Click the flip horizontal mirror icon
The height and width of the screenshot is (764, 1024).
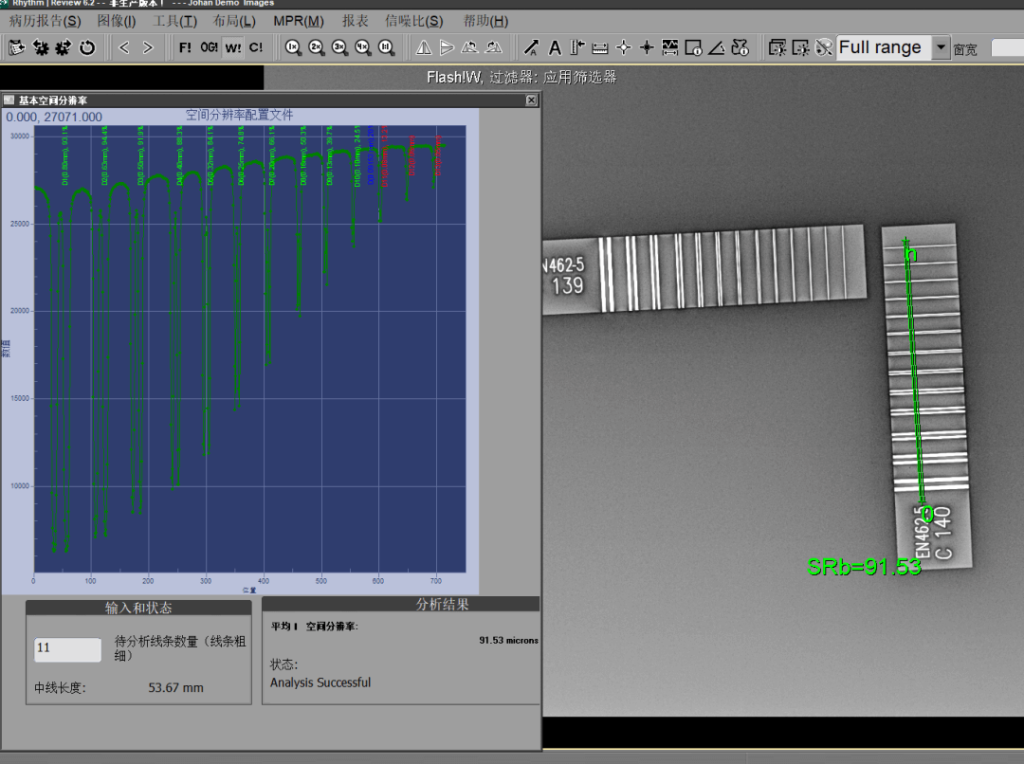coord(423,47)
